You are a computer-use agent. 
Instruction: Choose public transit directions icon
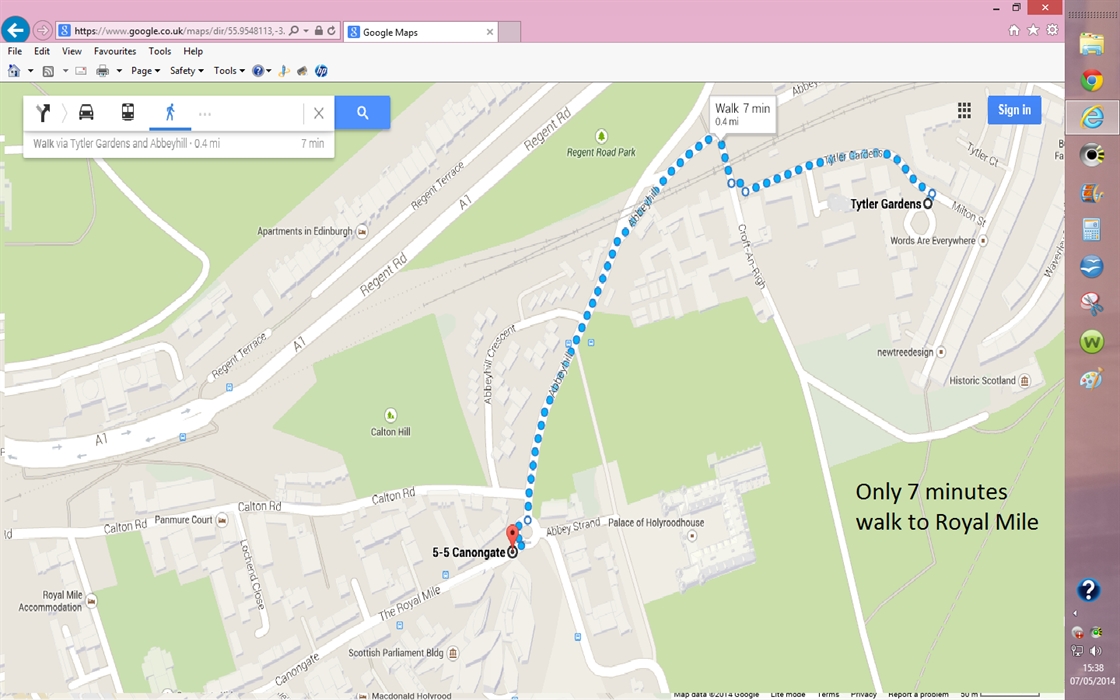tap(128, 112)
